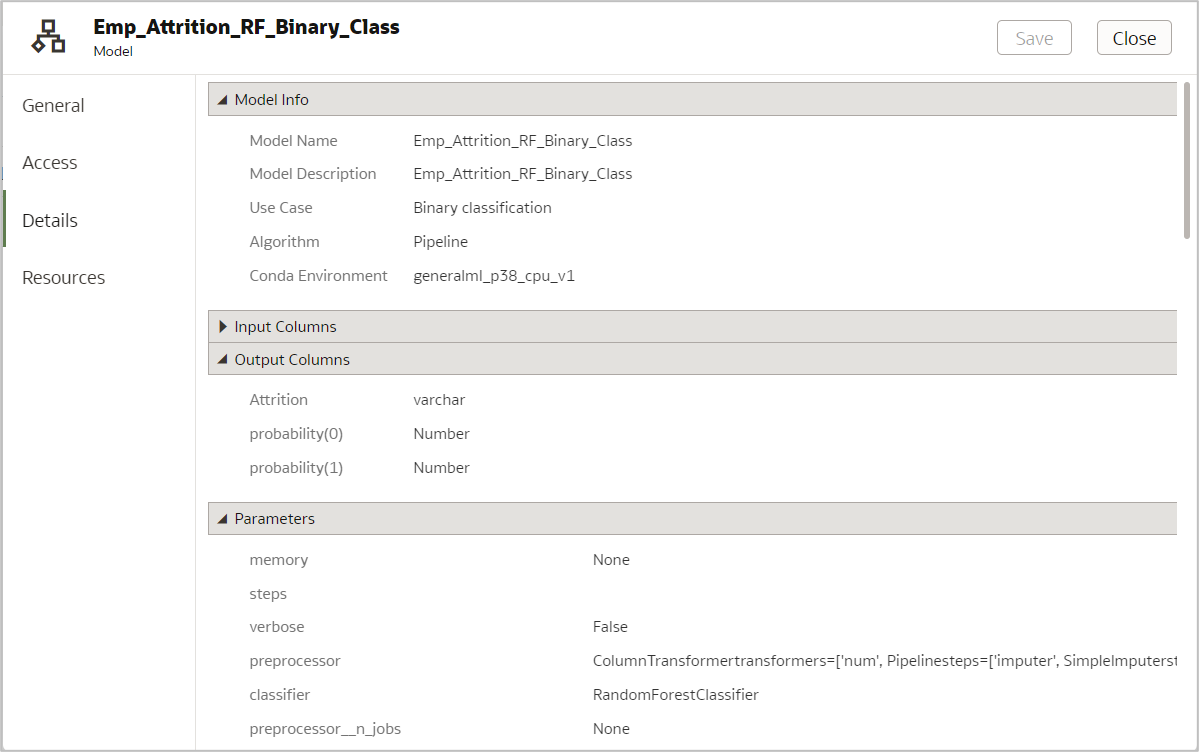Go to the Resources tab
This screenshot has height=752, width=1199.
(x=63, y=278)
